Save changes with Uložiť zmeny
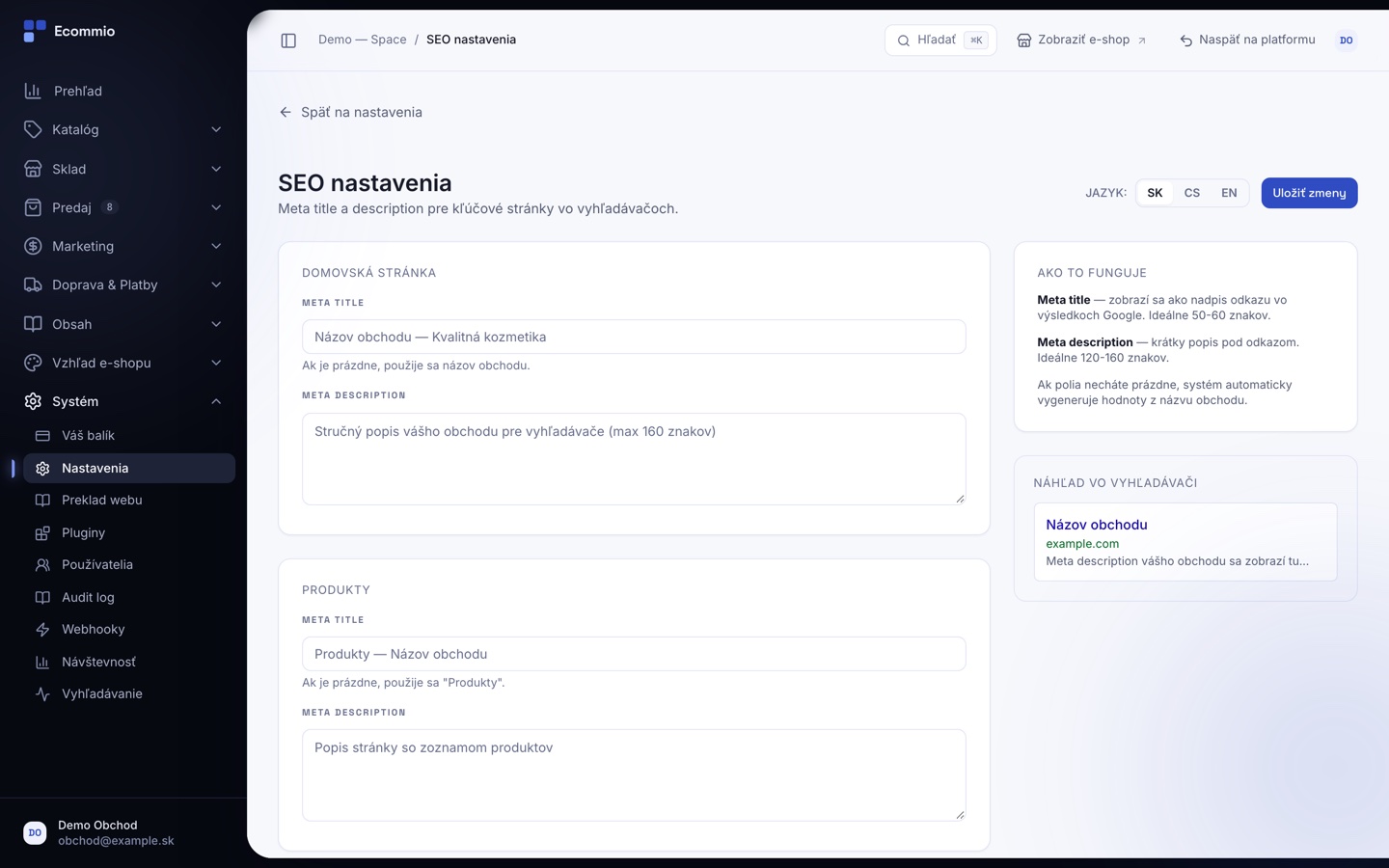The width and height of the screenshot is (1389, 868). [1309, 193]
